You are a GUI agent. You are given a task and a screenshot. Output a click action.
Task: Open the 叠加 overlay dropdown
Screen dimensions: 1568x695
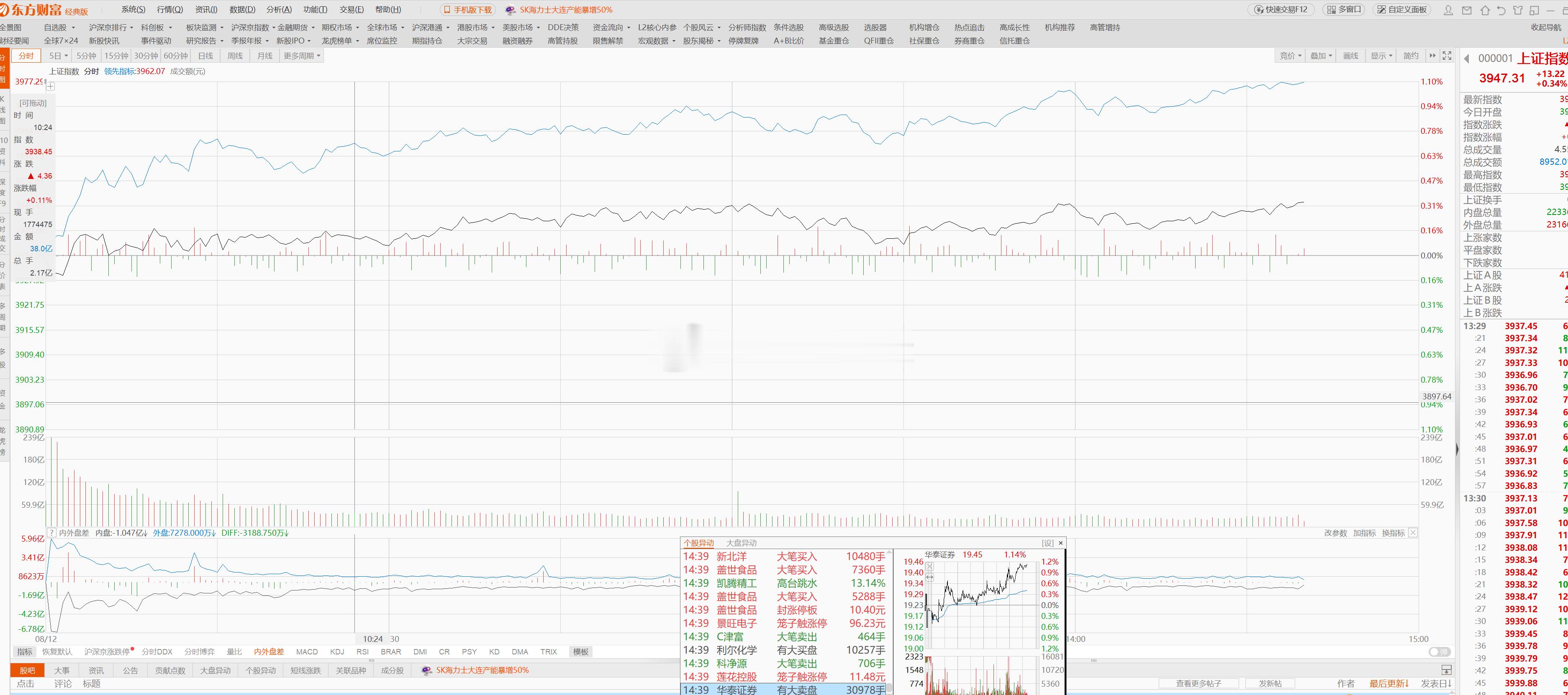1321,56
